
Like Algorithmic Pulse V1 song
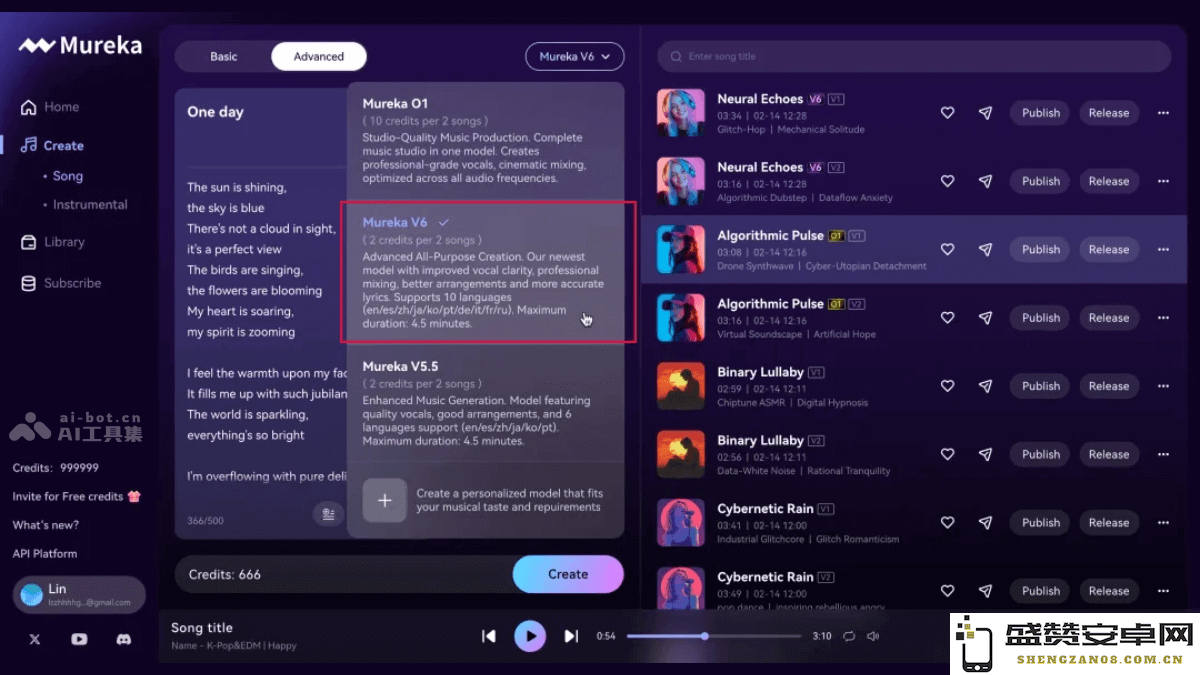point(947,249)
